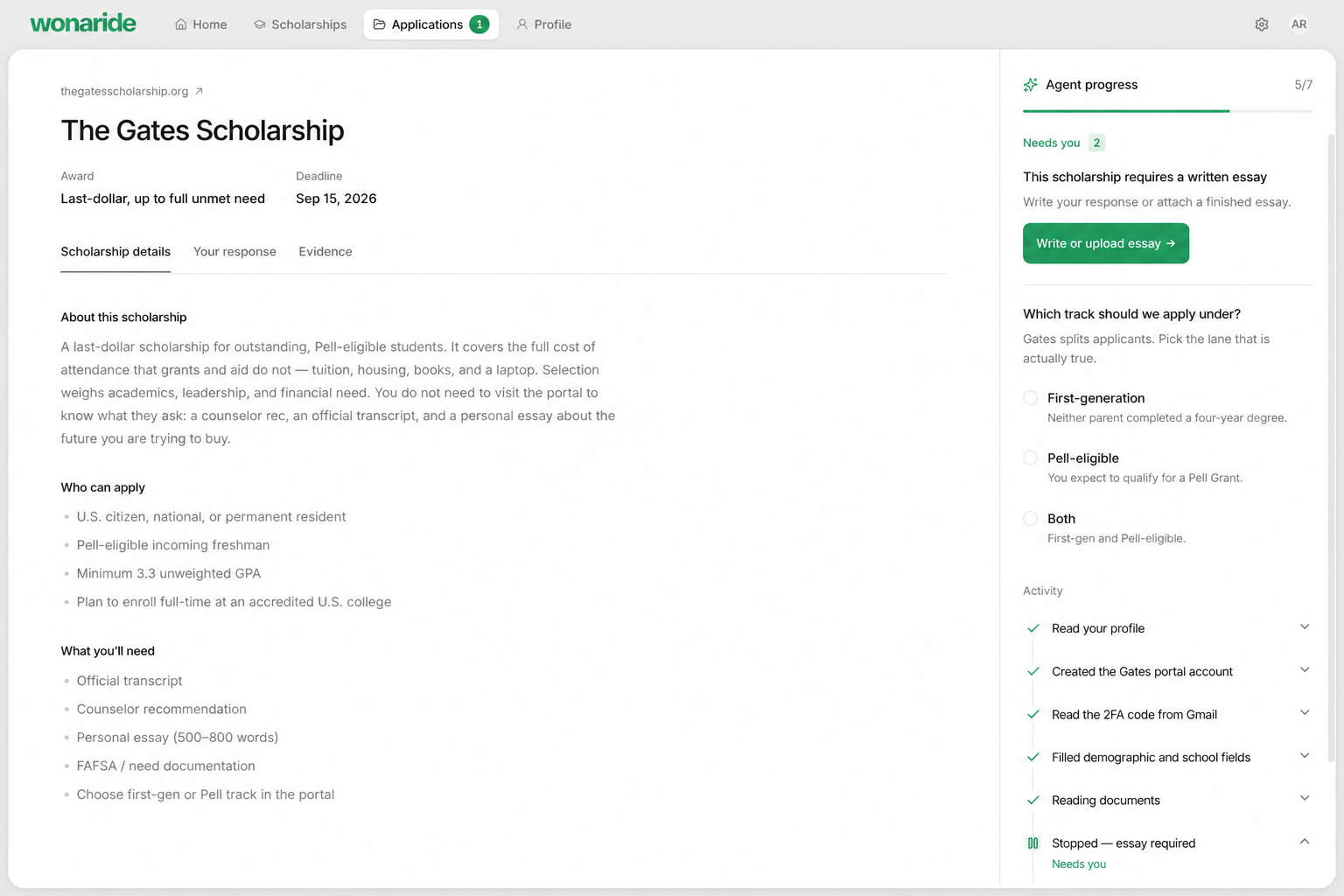Click Choose first-gen or Pell track item
1344x896 pixels.
coord(206,794)
